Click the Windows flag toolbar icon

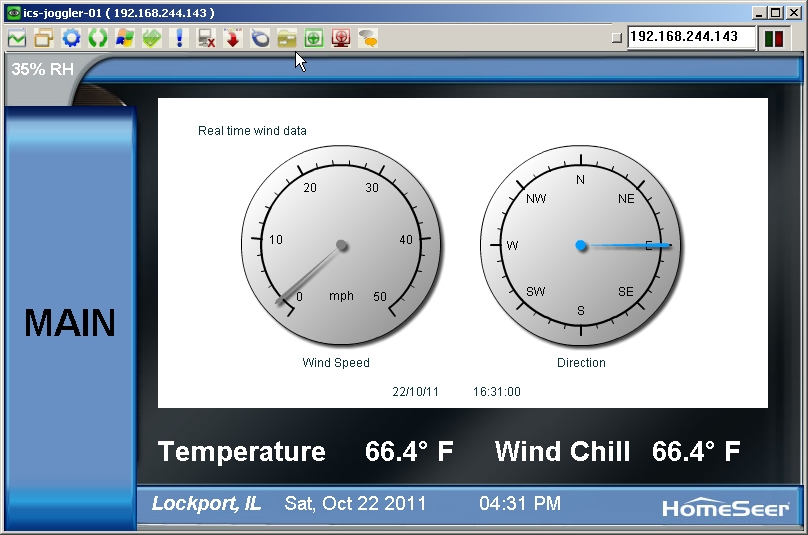tap(125, 38)
